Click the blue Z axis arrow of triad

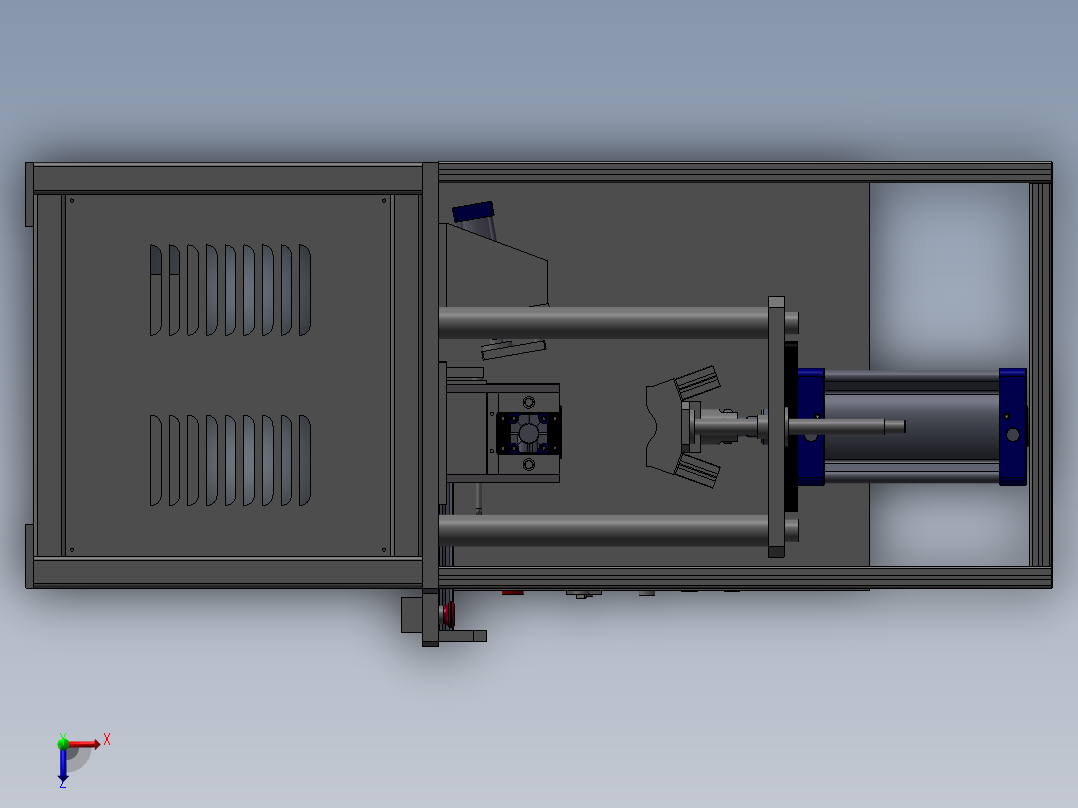pyautogui.click(x=63, y=765)
